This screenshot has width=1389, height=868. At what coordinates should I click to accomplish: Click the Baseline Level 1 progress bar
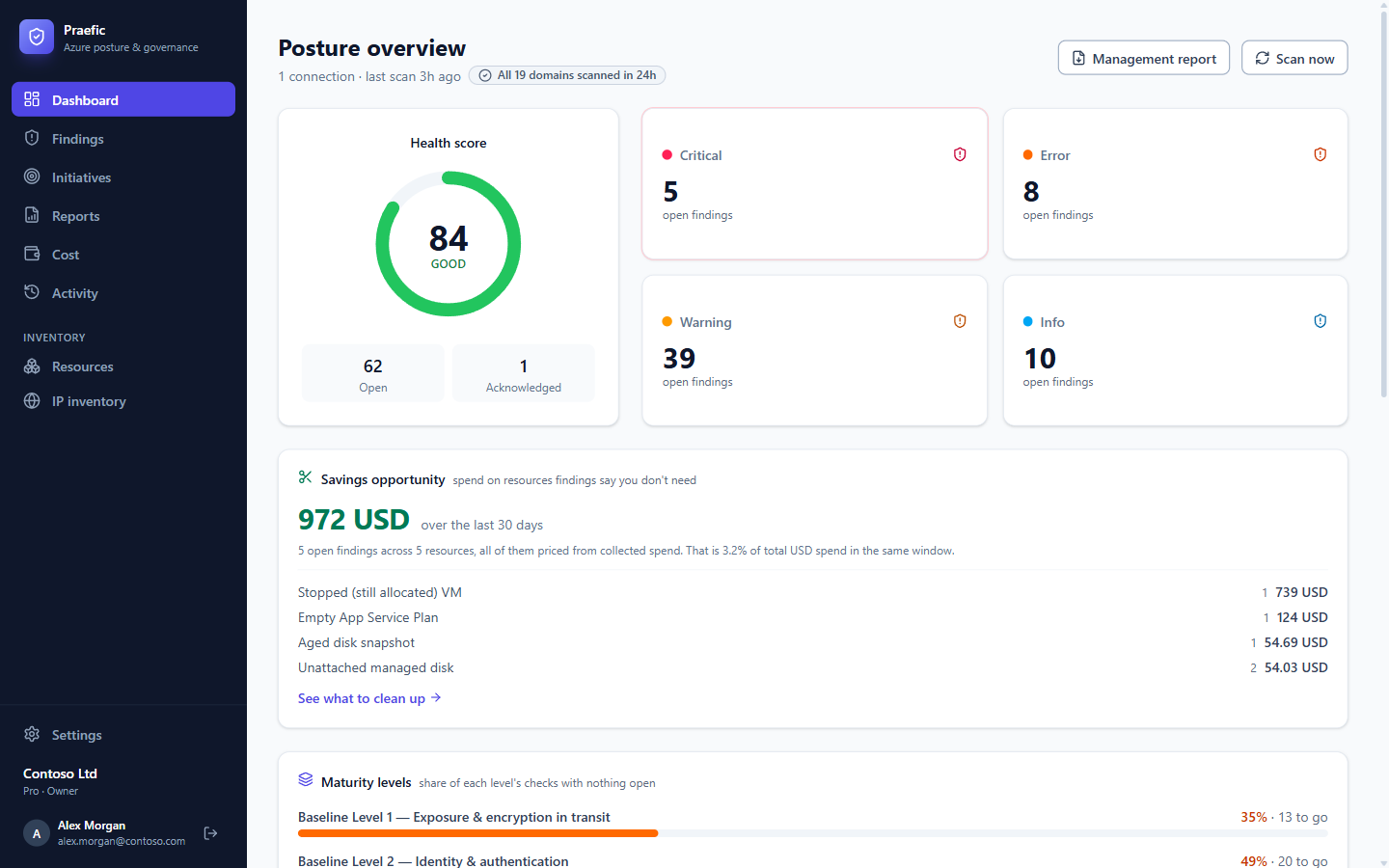point(813,832)
